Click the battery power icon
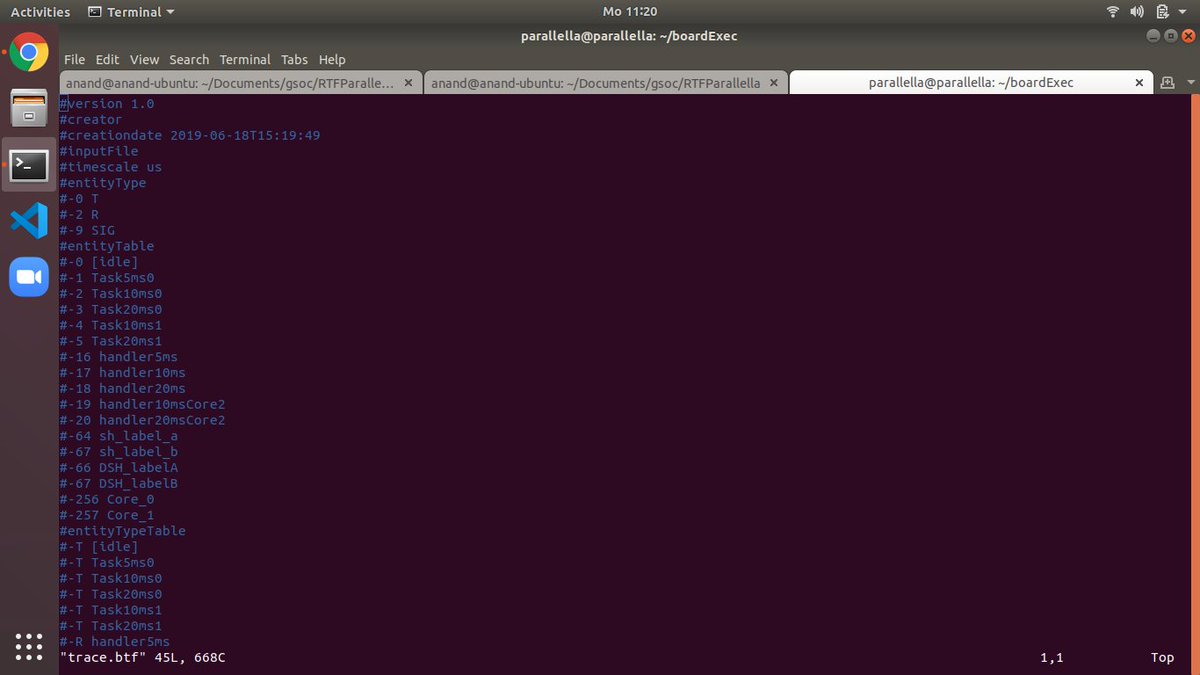Screen dimensions: 1200x675 pyautogui.click(x=1162, y=12)
